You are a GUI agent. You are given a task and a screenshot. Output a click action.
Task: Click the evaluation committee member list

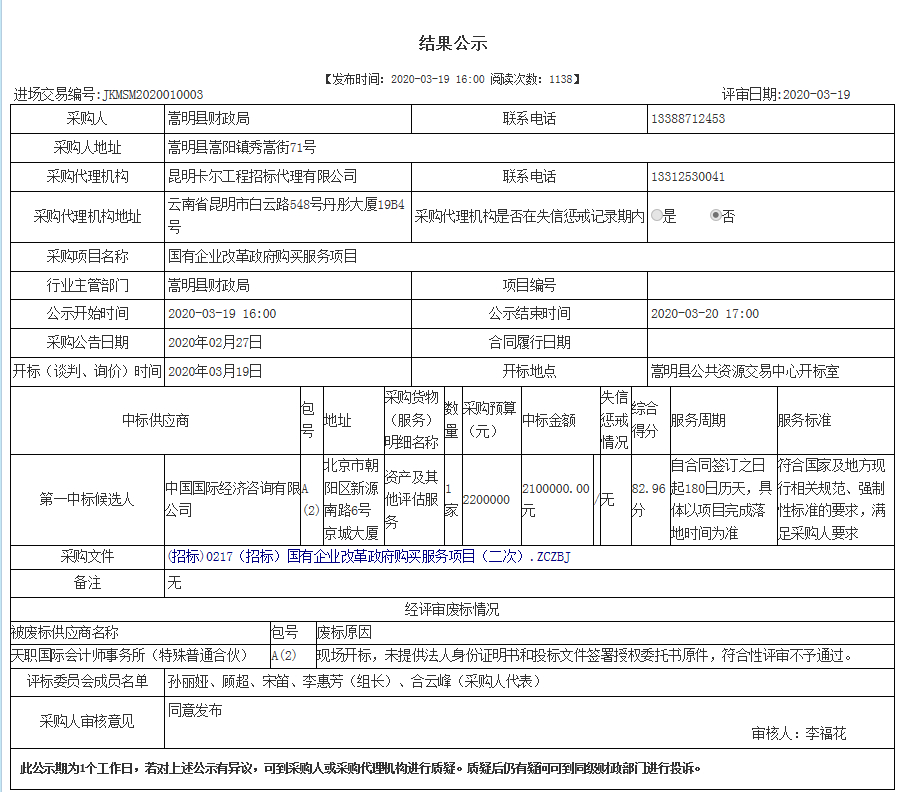click(x=354, y=682)
